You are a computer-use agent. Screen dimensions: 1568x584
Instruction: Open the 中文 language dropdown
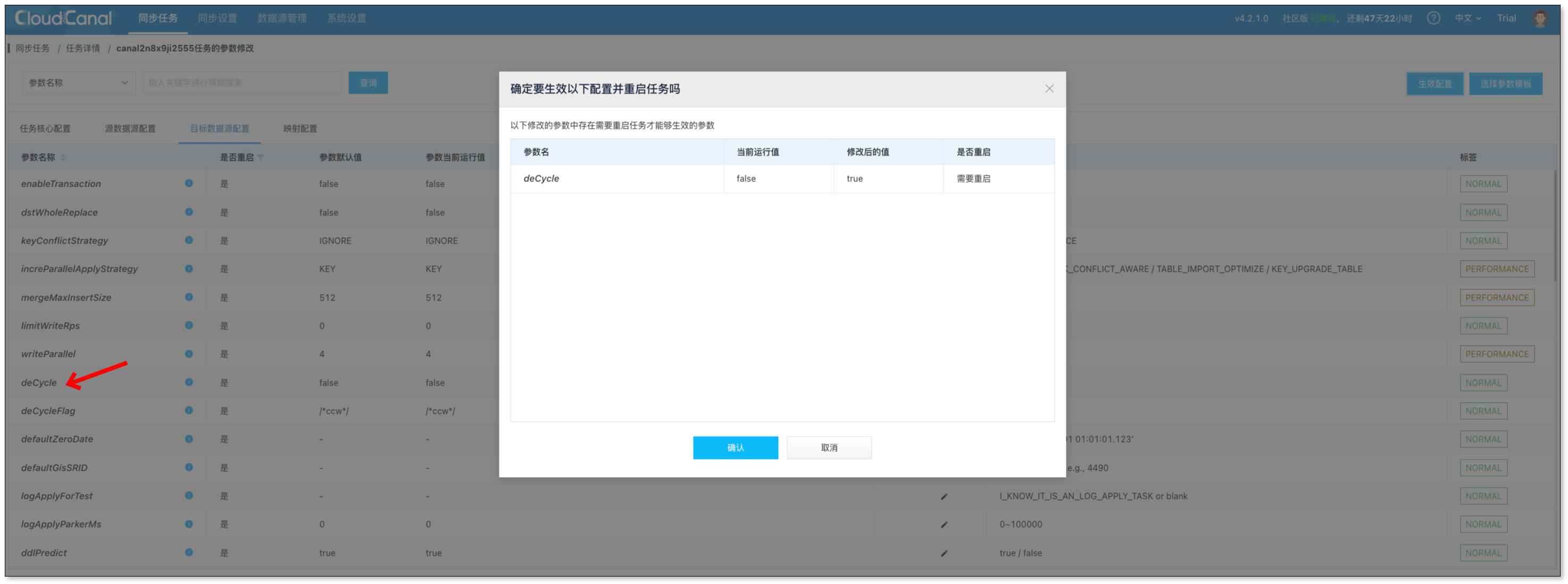(x=1467, y=18)
